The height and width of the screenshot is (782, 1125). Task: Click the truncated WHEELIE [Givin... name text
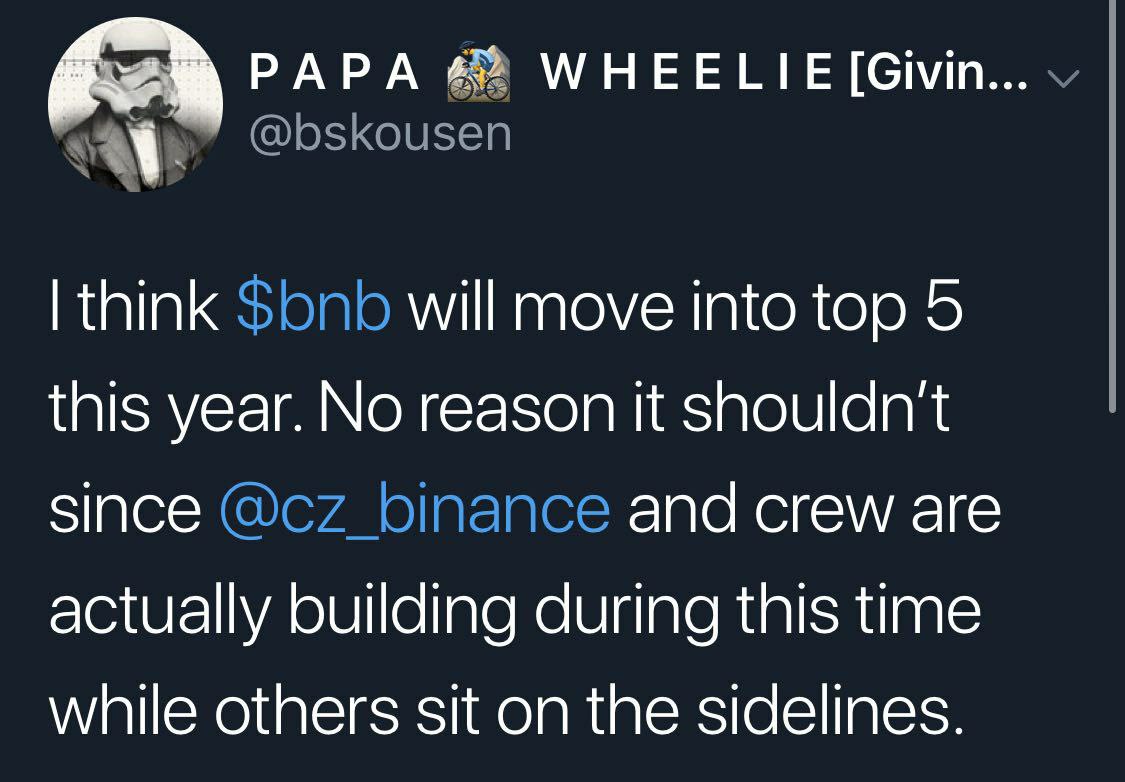pos(784,73)
